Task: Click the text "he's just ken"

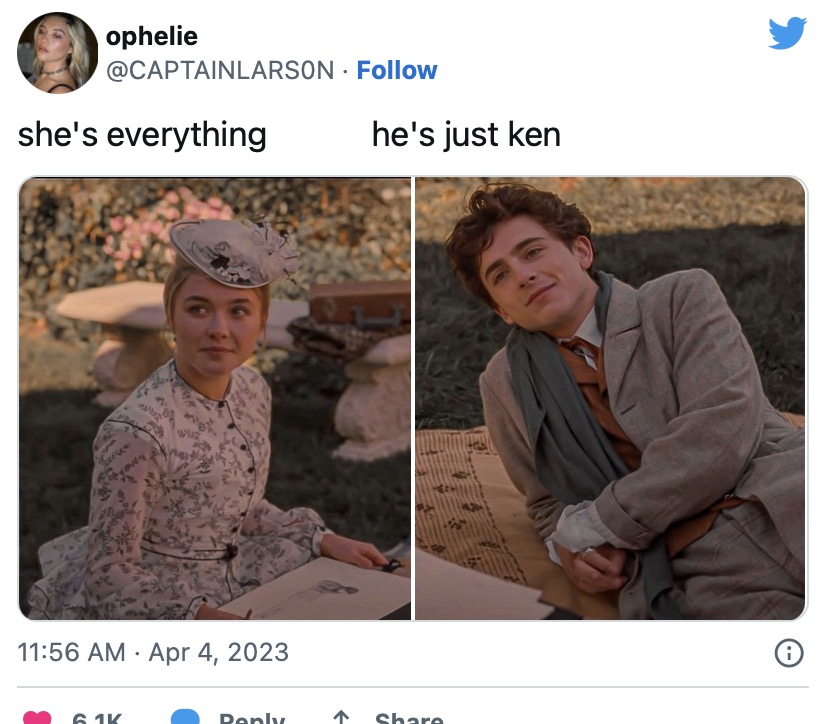Action: [x=466, y=135]
